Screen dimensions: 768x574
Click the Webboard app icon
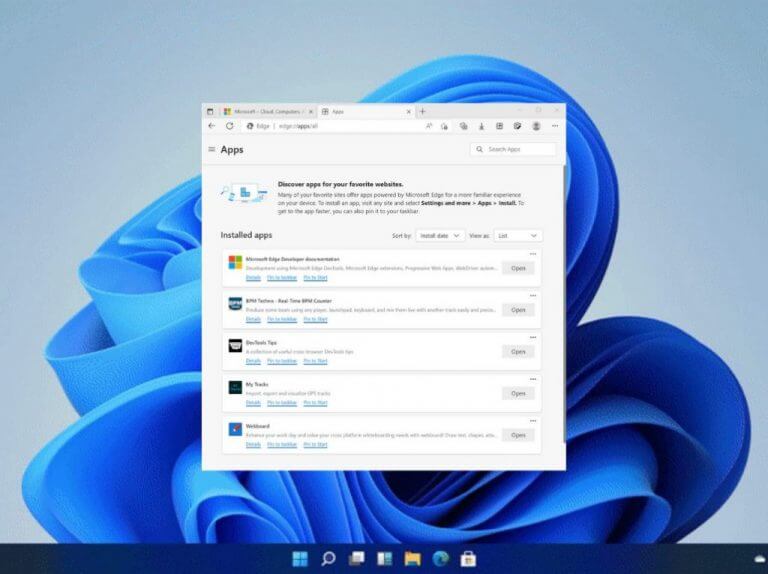coord(235,429)
